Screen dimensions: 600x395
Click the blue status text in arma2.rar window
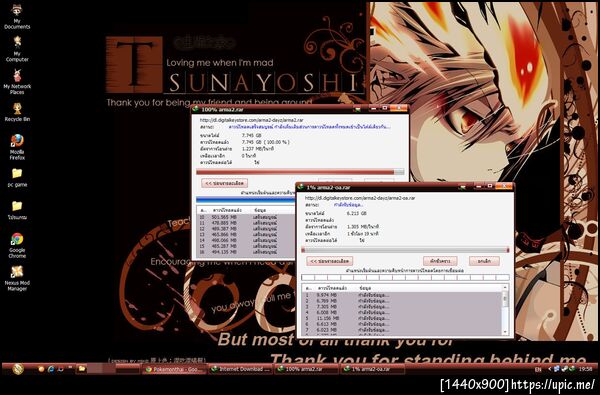tap(310, 127)
